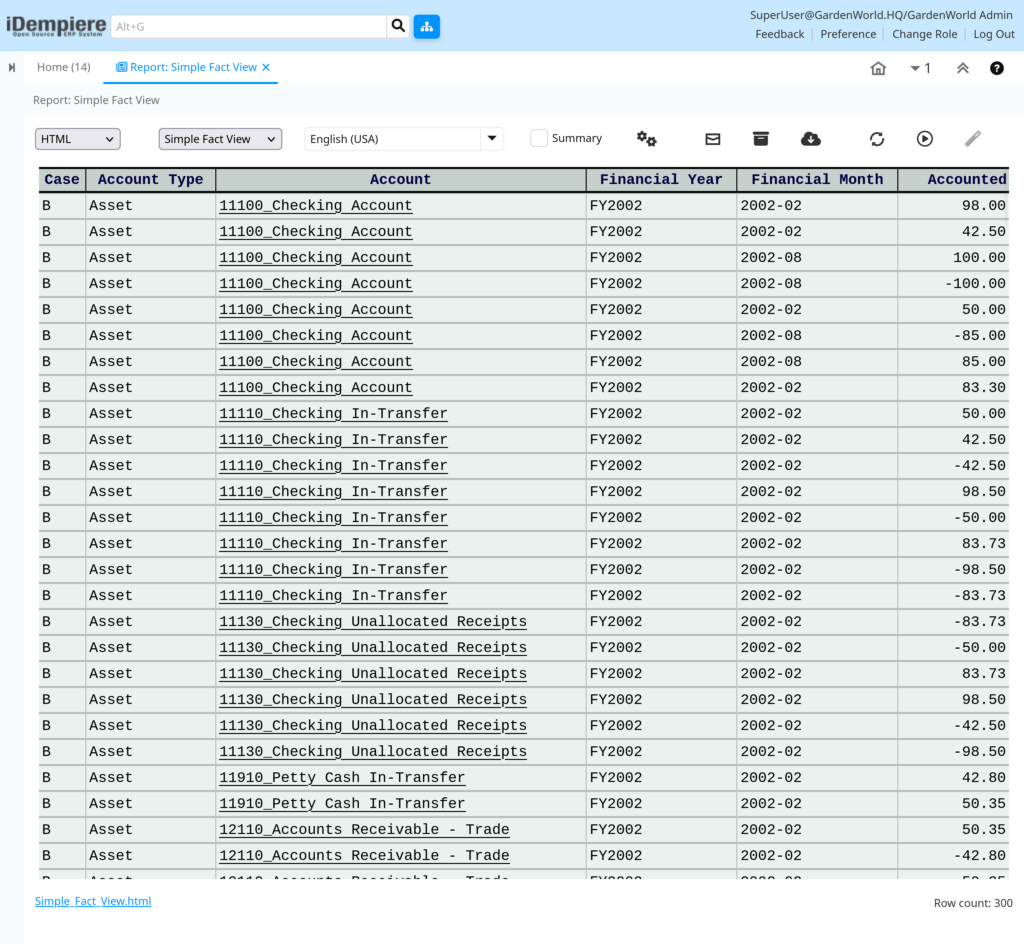Open report customization gears icon
The image size is (1024, 944).
pos(647,138)
